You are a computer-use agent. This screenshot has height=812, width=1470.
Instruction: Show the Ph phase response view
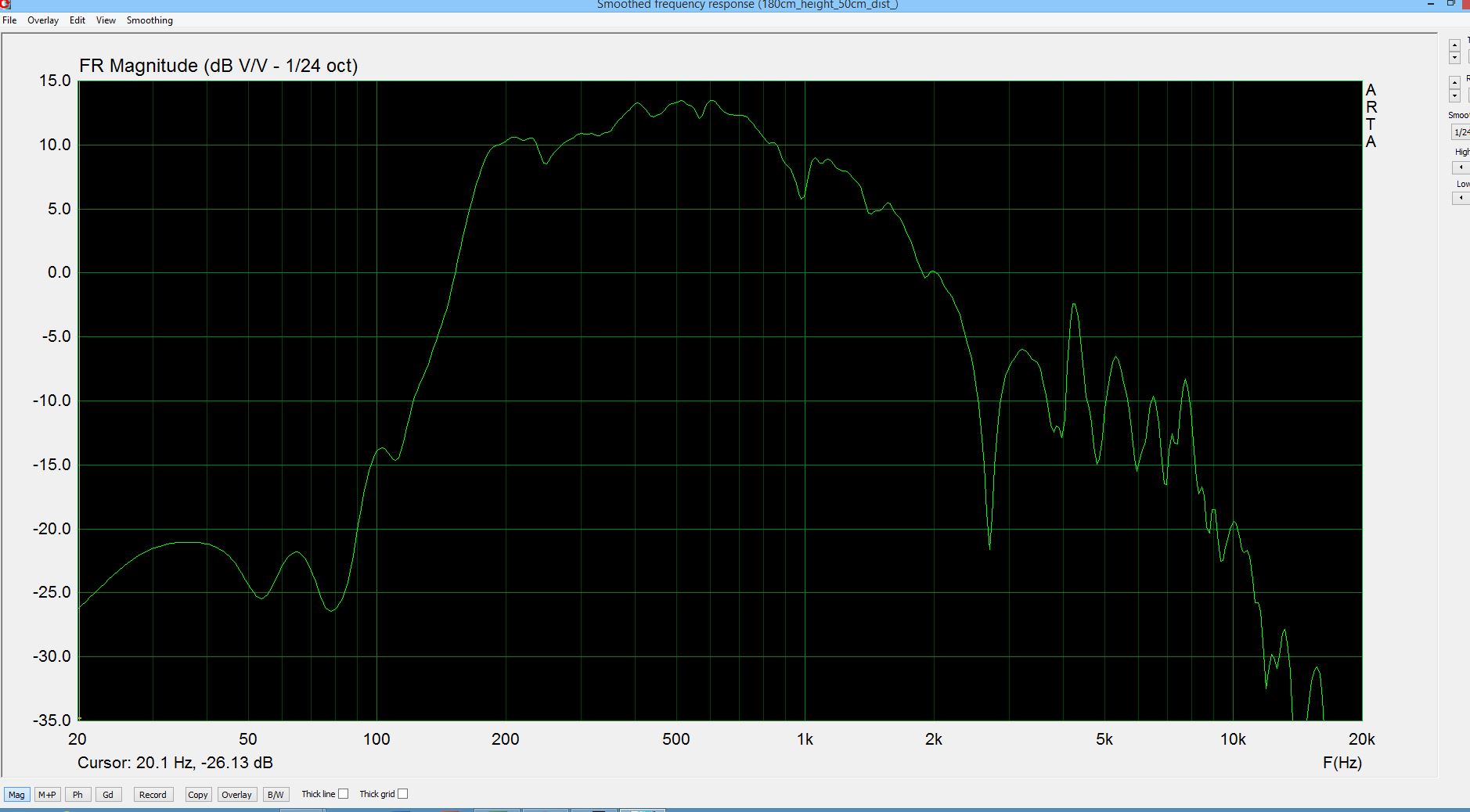coord(77,794)
